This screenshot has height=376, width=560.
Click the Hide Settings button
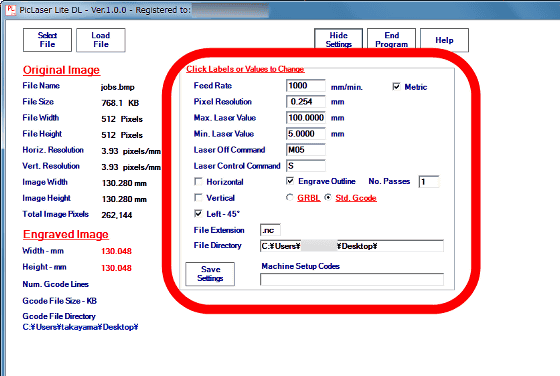(x=338, y=40)
